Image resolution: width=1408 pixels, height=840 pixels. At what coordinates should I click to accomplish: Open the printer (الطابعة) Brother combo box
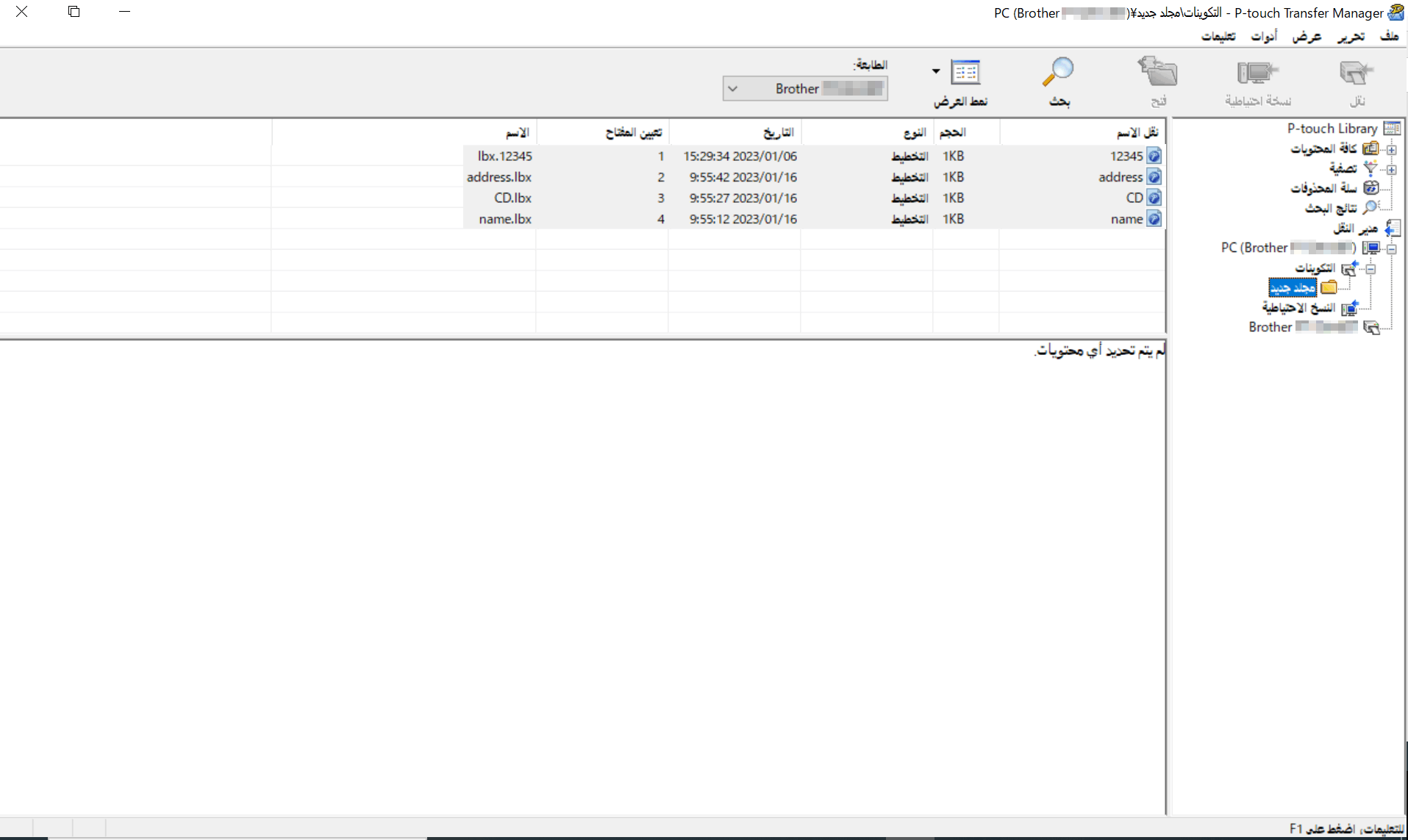[804, 89]
